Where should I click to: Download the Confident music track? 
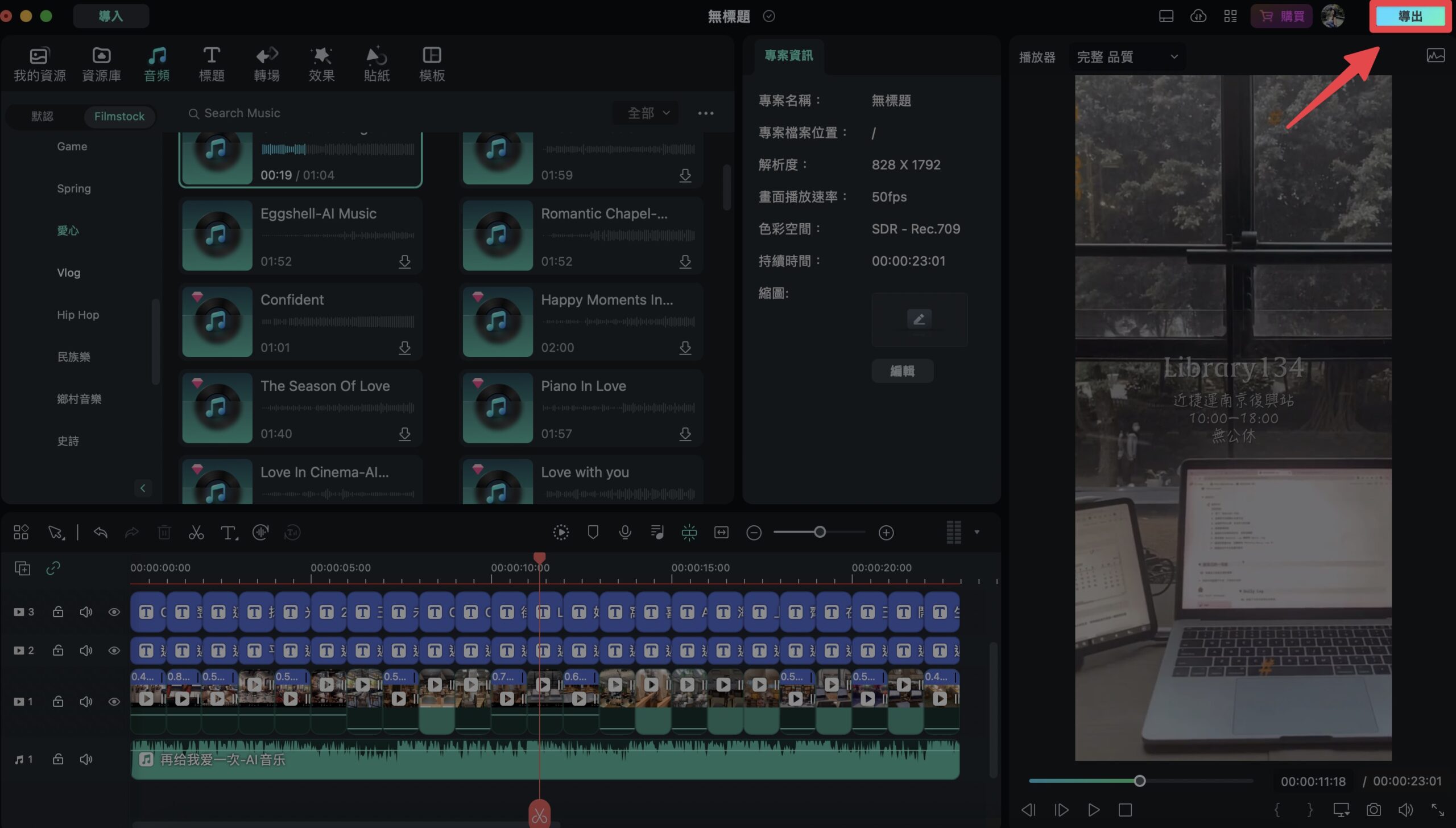pyautogui.click(x=404, y=348)
